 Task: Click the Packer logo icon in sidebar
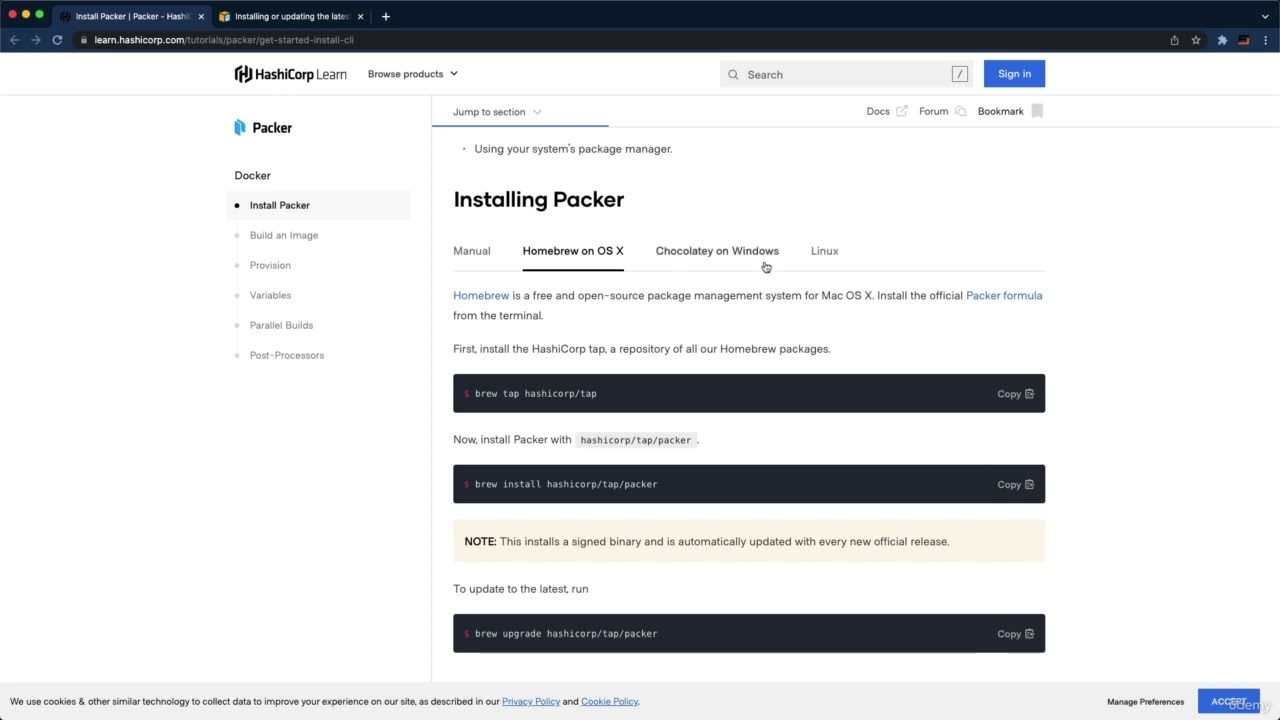coord(240,127)
